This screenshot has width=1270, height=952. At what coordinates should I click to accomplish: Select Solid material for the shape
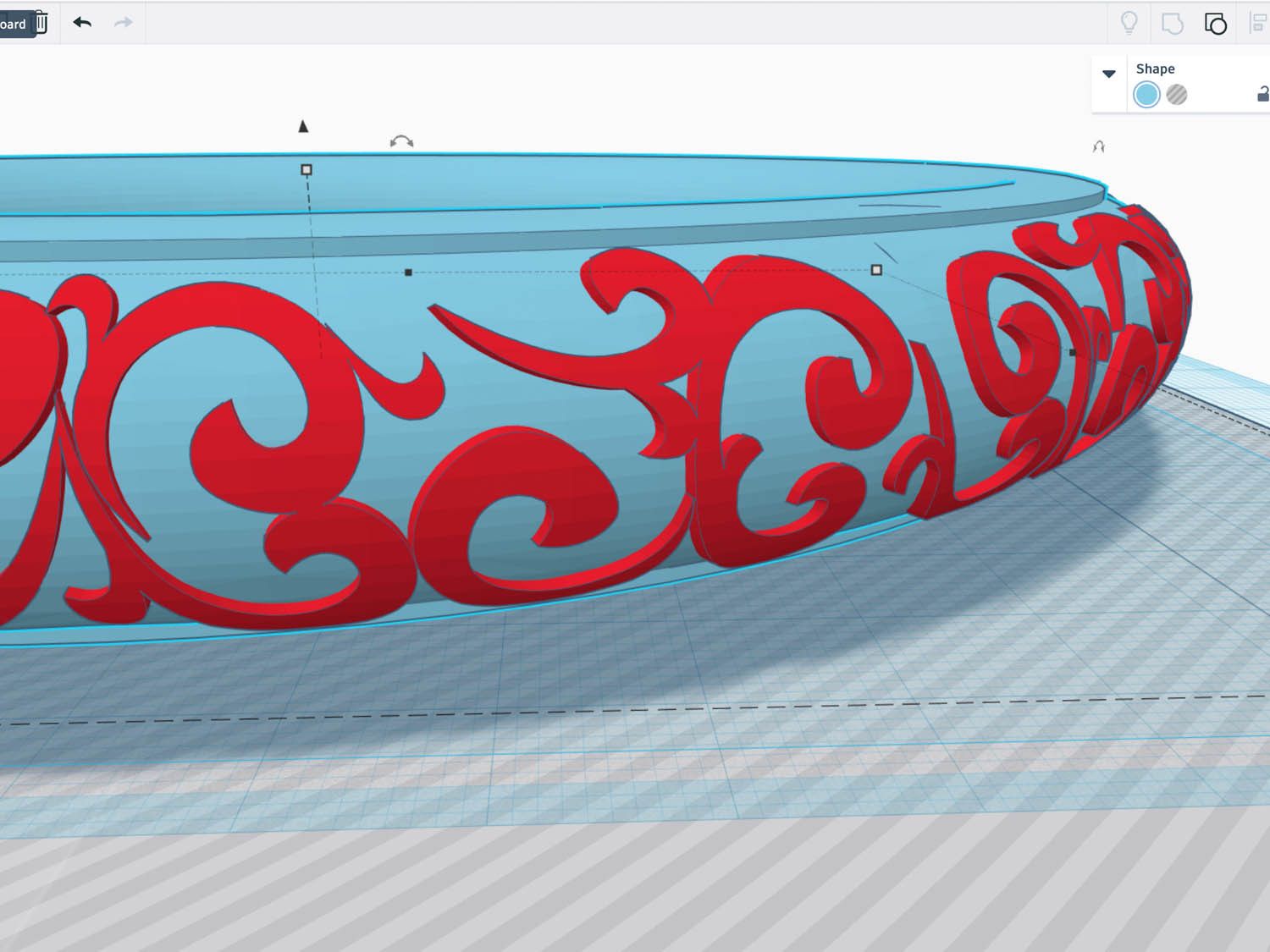1146,95
